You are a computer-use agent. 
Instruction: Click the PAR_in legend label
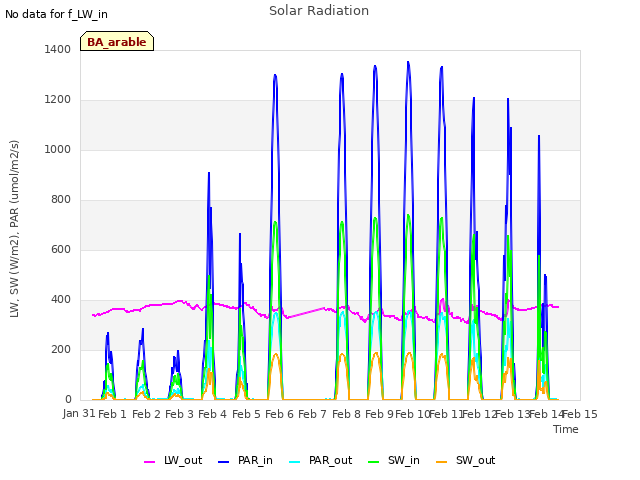coord(255,460)
